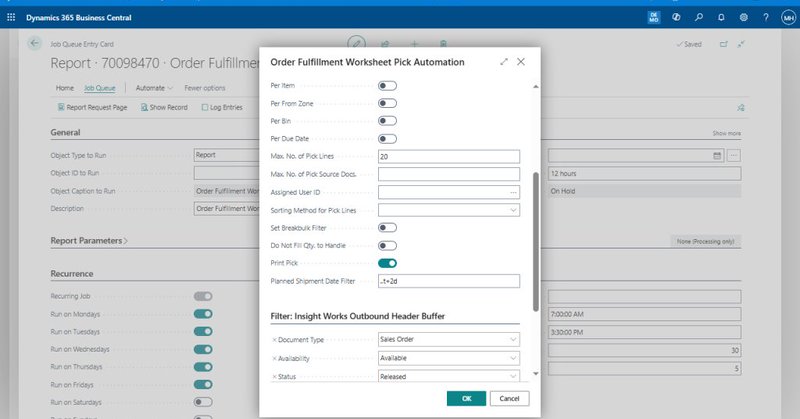The image size is (800, 419).
Task: Click Report Request Page action
Action: tap(92, 107)
